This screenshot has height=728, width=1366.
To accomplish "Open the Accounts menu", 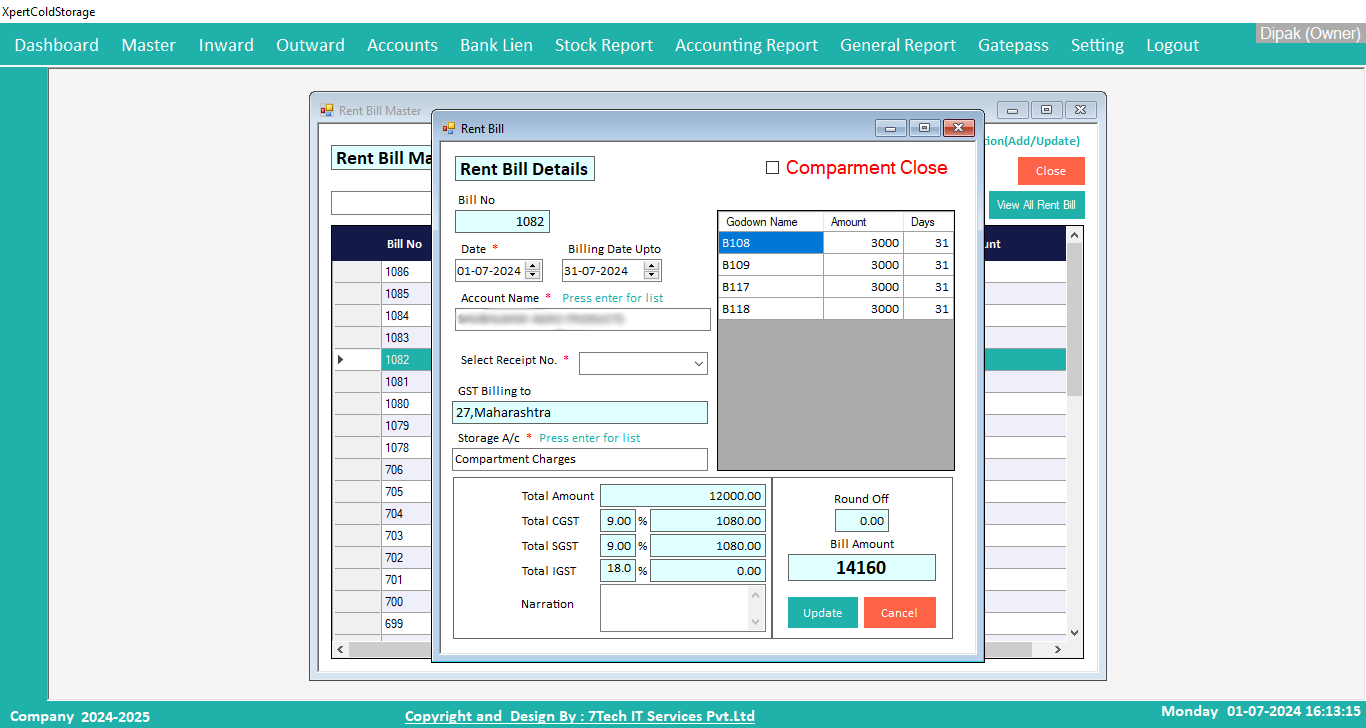I will tap(402, 45).
